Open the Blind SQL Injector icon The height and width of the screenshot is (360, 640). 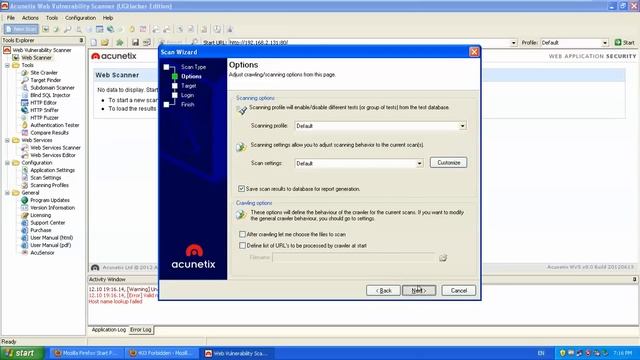click(x=24, y=95)
